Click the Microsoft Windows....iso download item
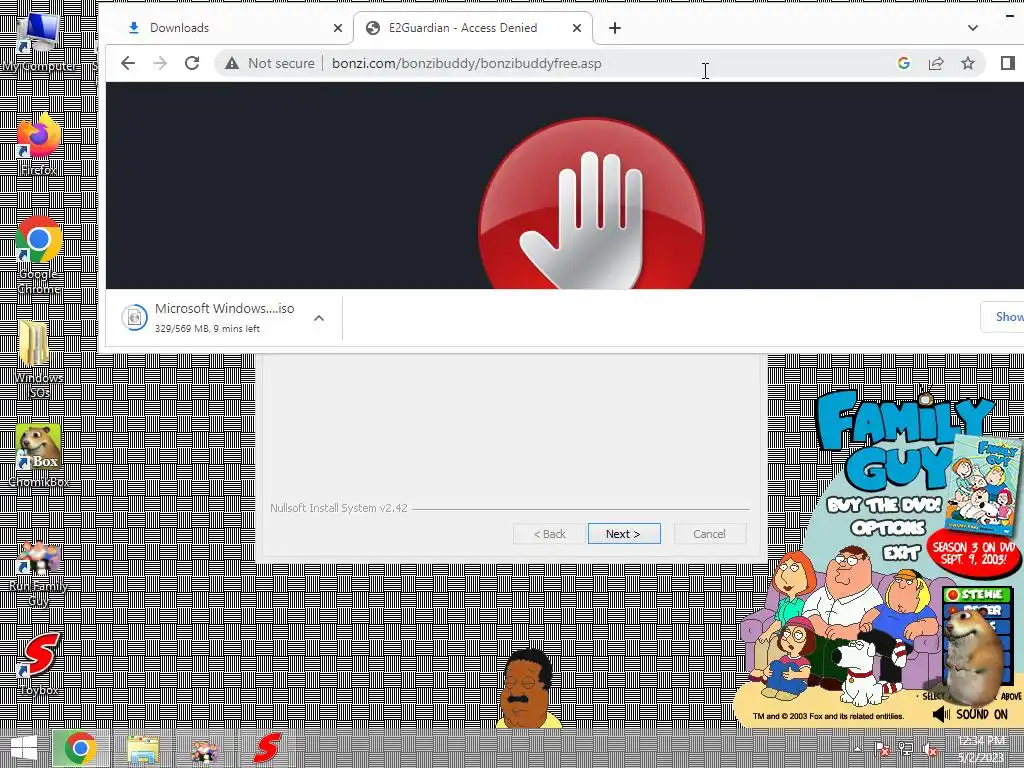Viewport: 1024px width, 768px height. point(224,317)
